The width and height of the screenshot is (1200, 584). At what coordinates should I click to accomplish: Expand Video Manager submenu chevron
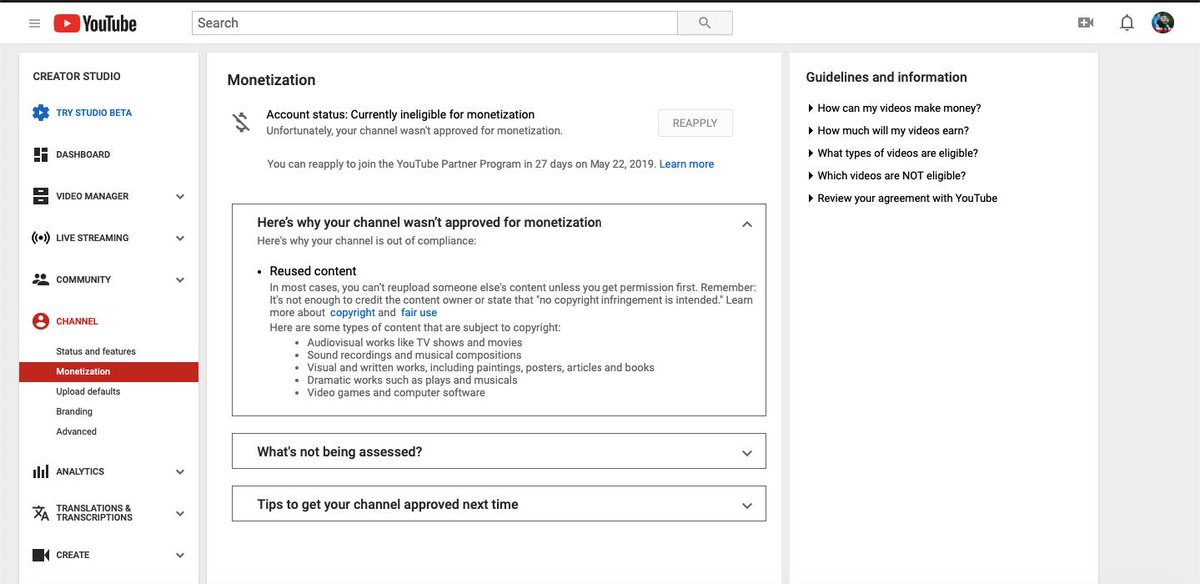pos(180,197)
